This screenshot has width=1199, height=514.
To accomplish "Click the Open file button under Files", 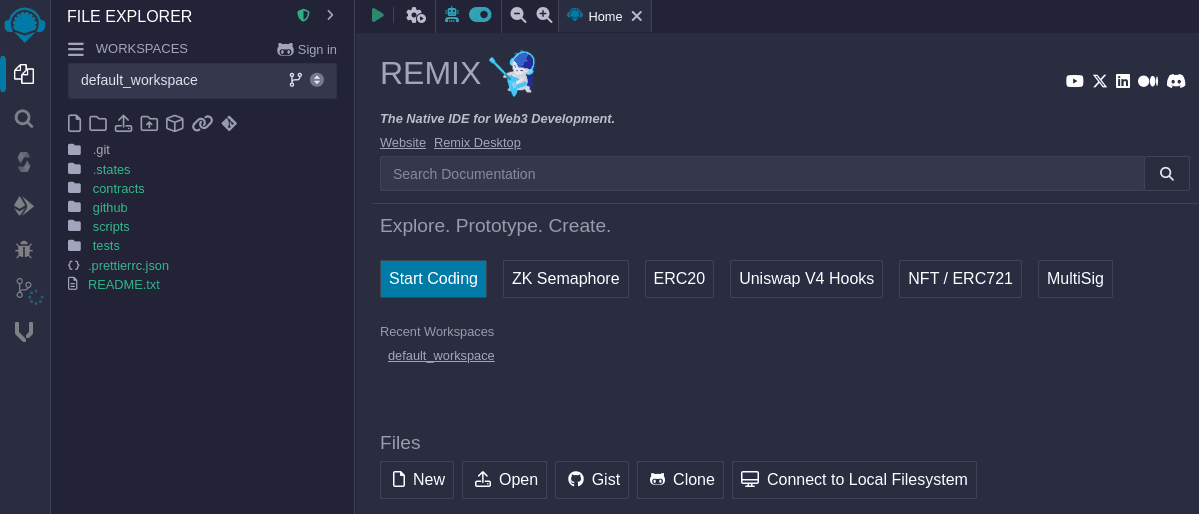I will click(x=504, y=480).
